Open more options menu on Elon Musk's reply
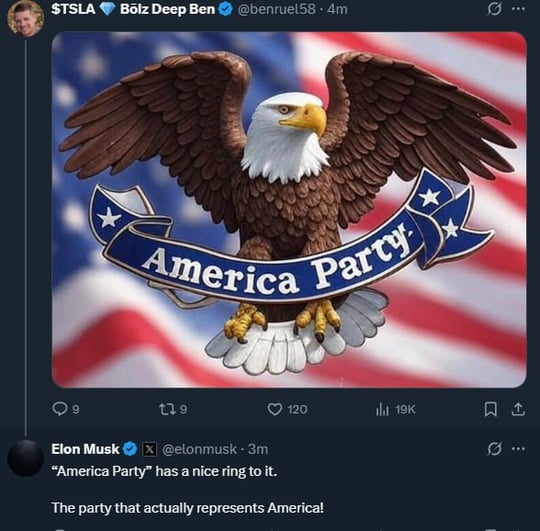Image resolution: width=540 pixels, height=531 pixels. point(518,449)
